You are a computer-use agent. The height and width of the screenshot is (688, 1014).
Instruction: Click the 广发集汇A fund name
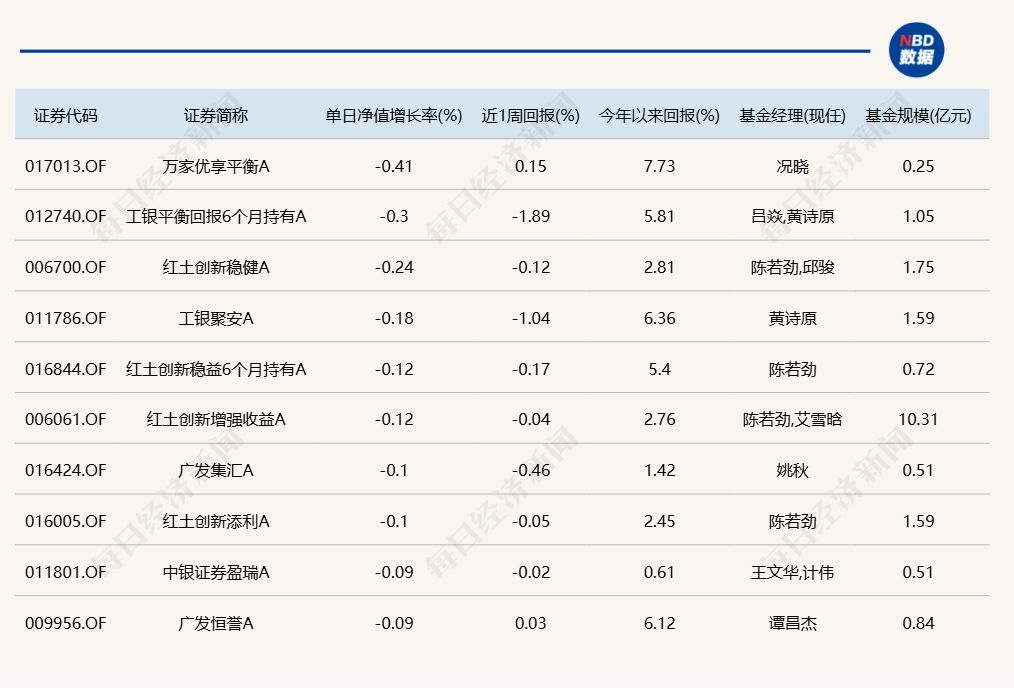[216, 470]
